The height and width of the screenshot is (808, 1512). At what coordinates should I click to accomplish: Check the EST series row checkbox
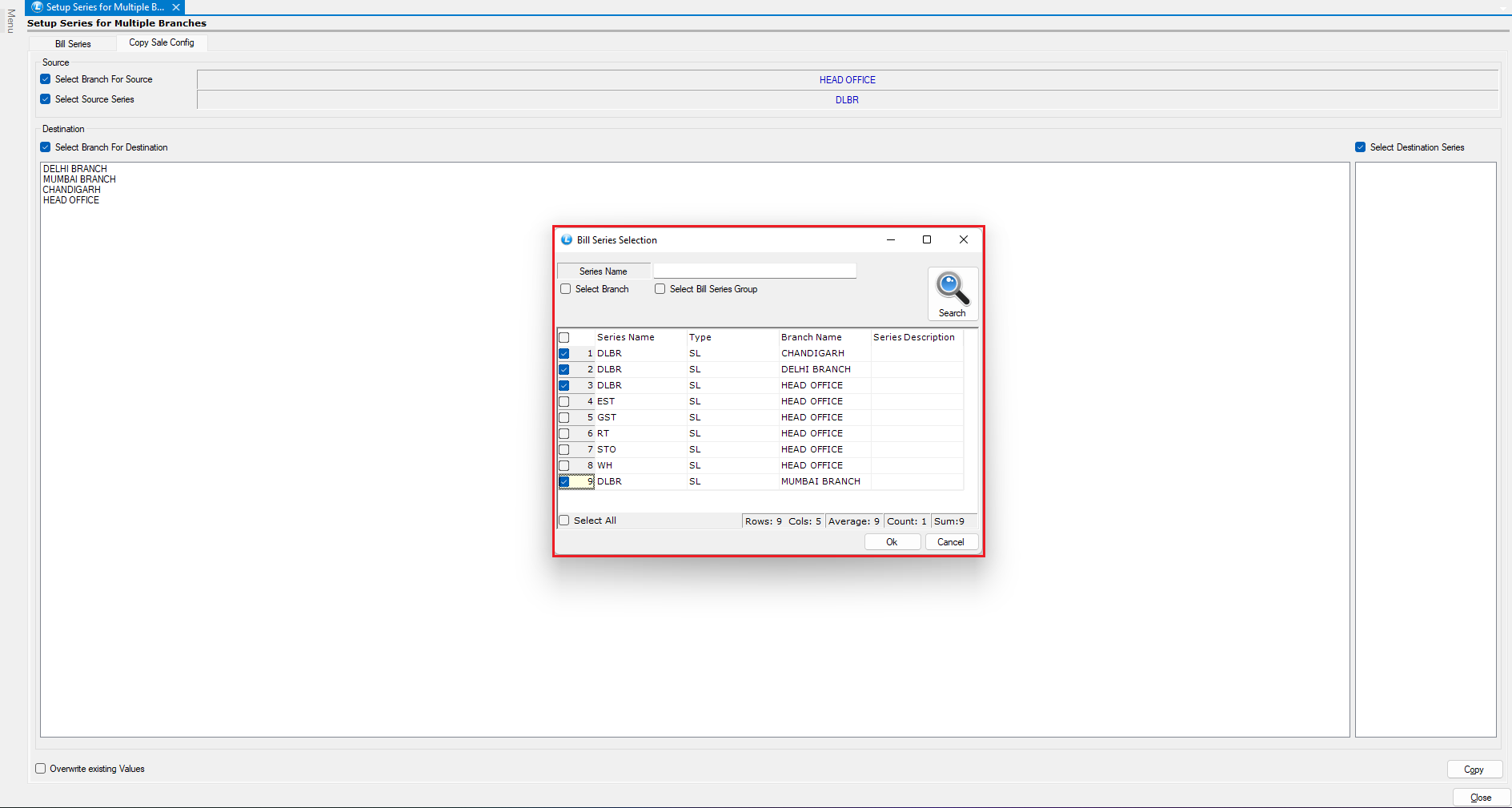(564, 401)
